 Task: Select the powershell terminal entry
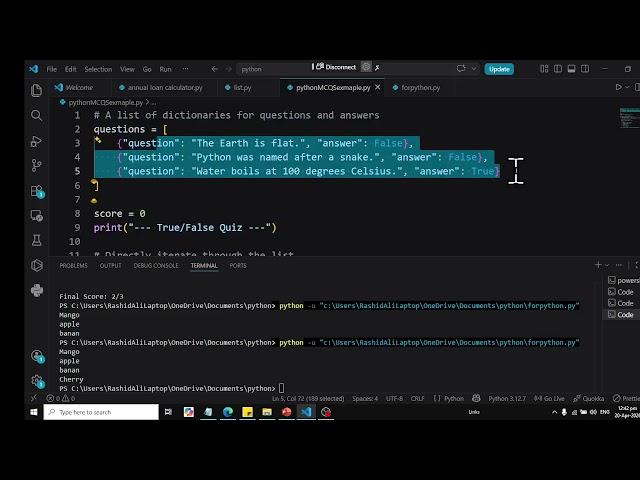(x=623, y=280)
